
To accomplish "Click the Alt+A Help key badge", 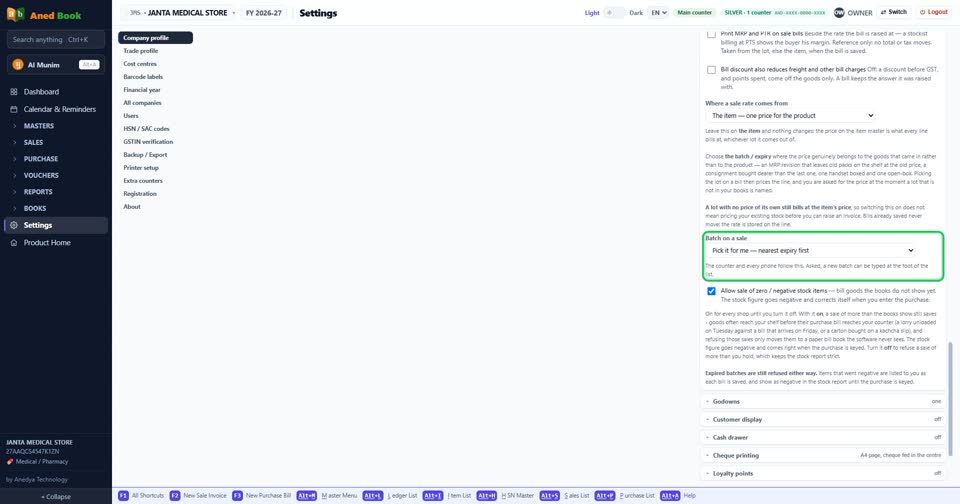I will (x=670, y=495).
